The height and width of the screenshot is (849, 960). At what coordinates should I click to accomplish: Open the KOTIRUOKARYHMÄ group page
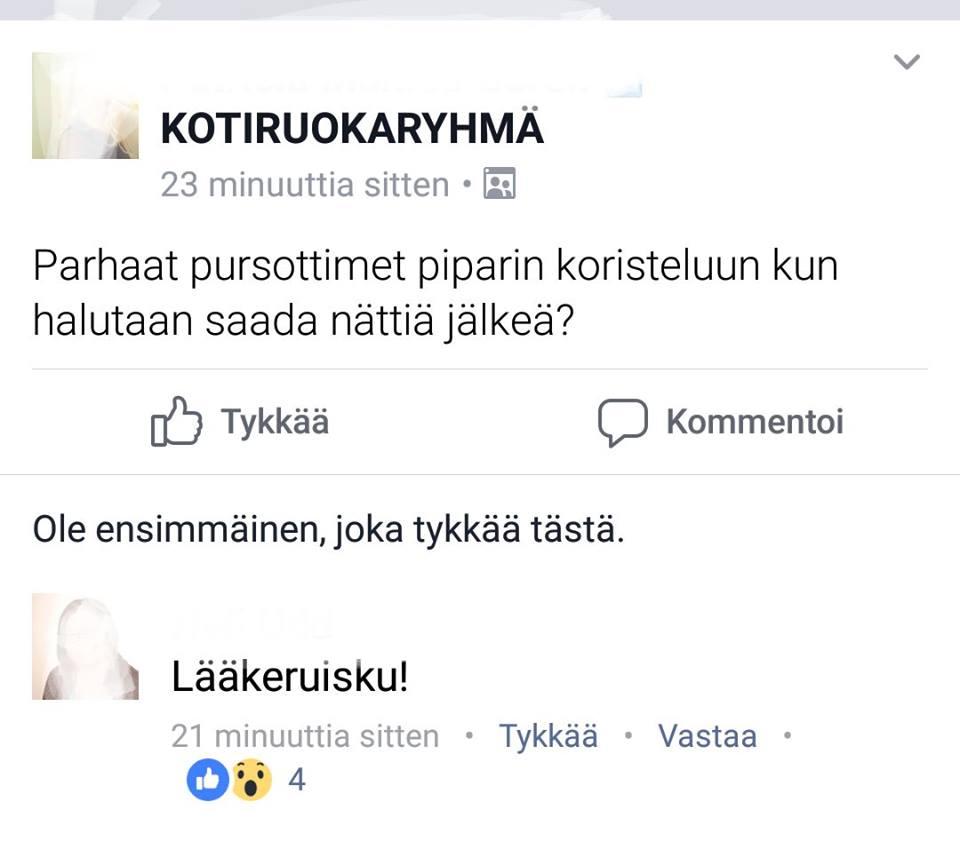352,130
